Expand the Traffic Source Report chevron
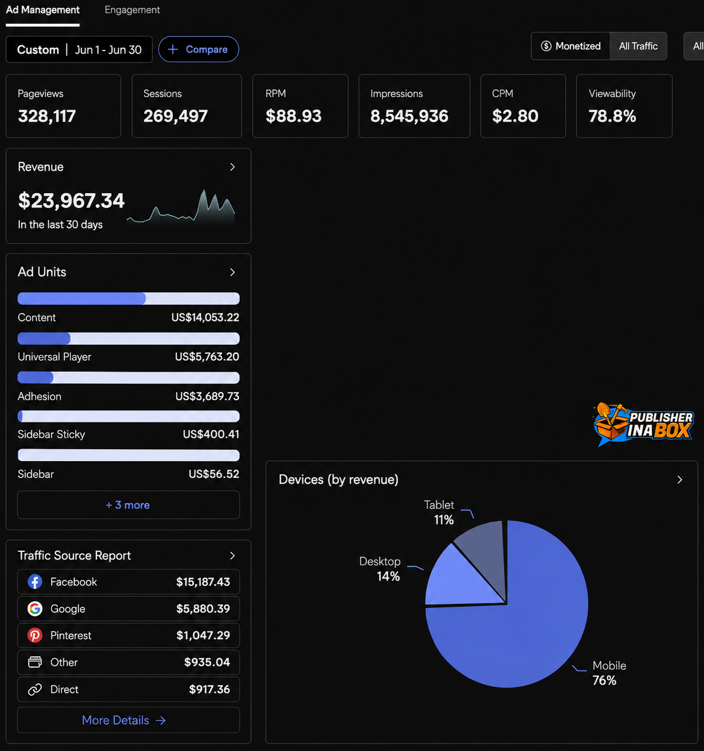Screen dimensions: 704x751 pos(232,556)
